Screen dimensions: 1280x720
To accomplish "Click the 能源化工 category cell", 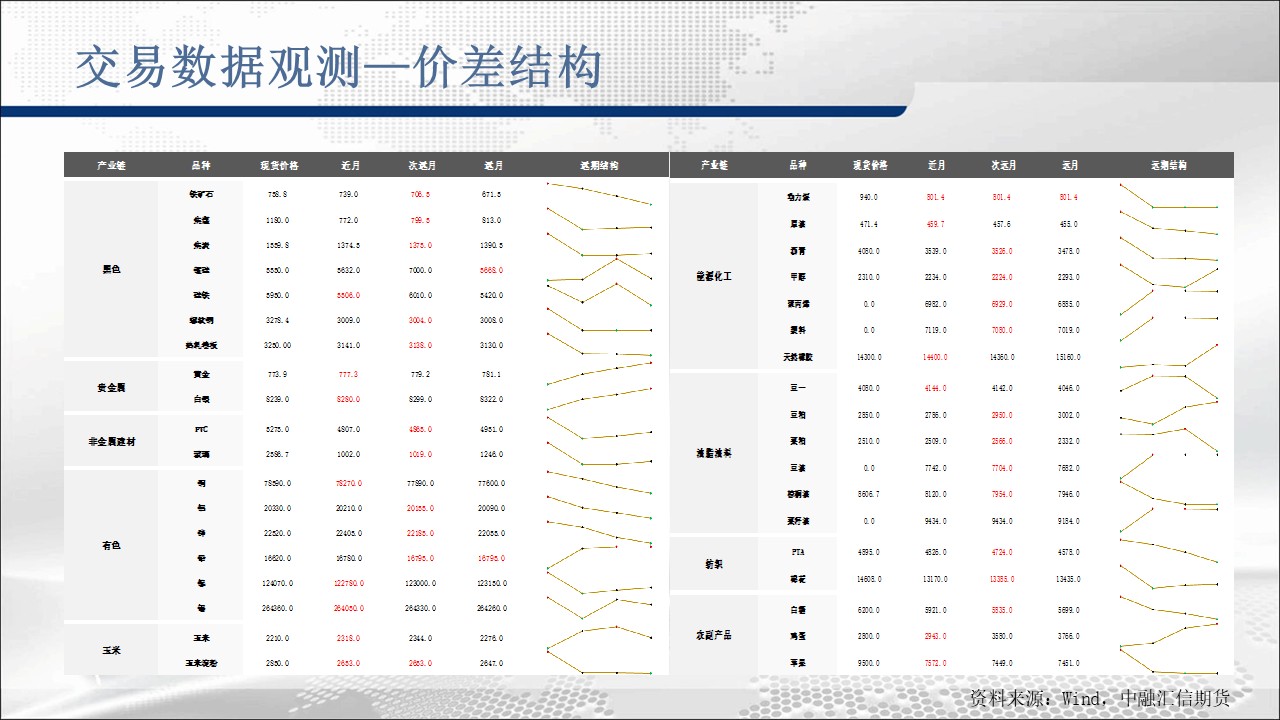I will click(x=714, y=276).
